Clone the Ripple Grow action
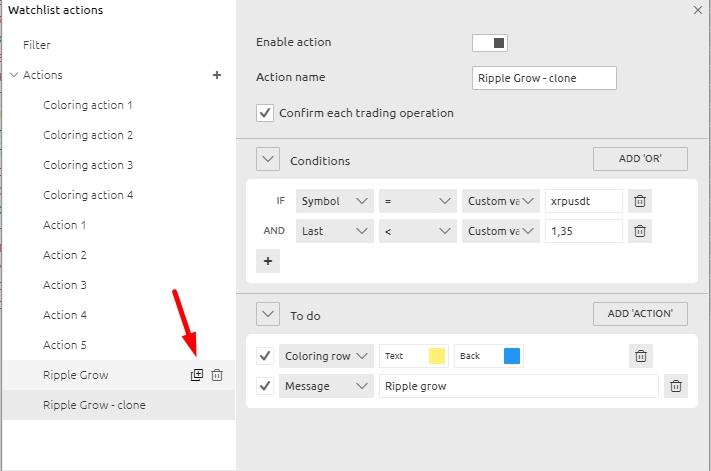This screenshot has height=471, width=711. (197, 375)
